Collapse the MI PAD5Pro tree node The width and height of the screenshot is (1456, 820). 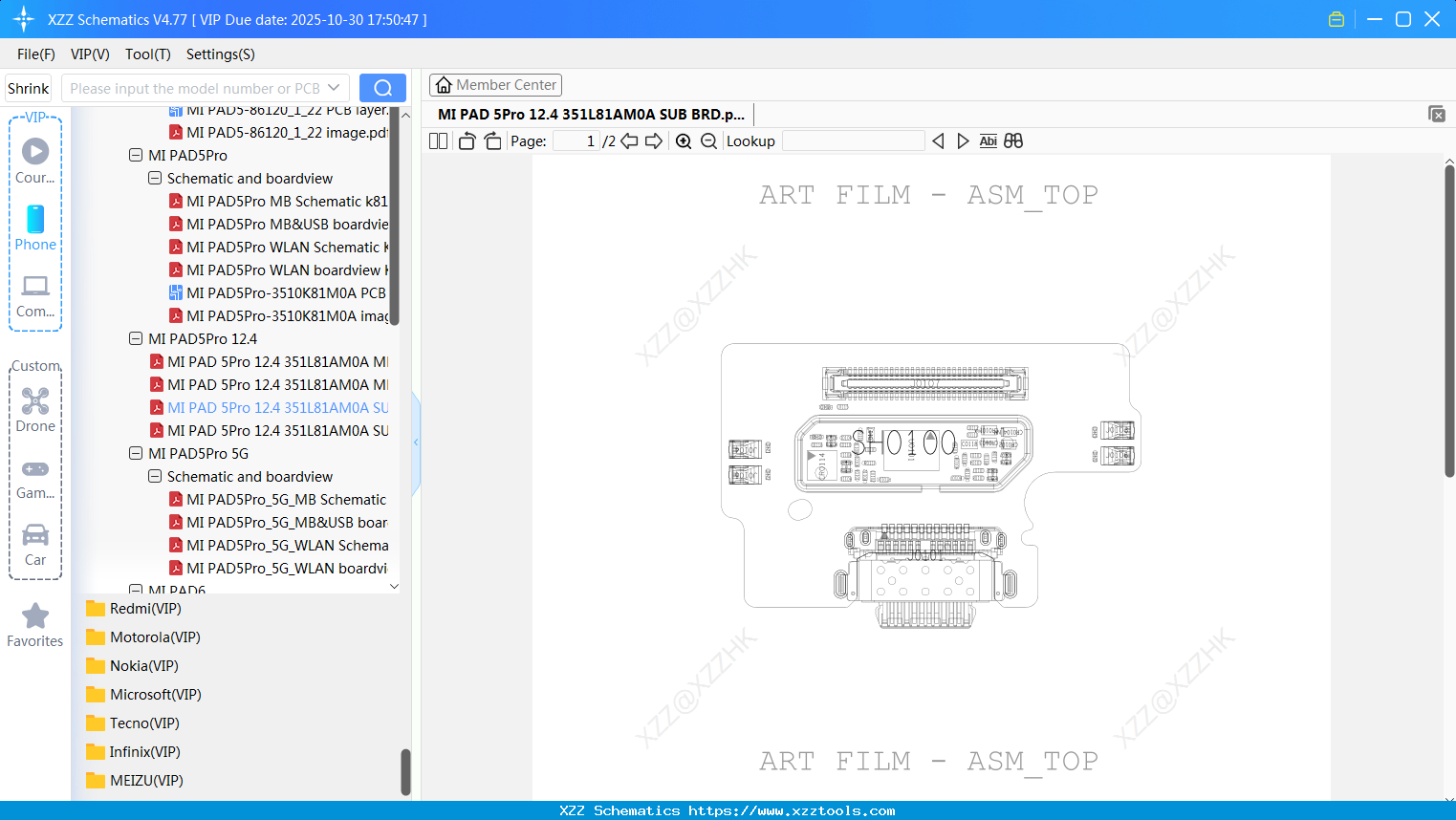[136, 155]
